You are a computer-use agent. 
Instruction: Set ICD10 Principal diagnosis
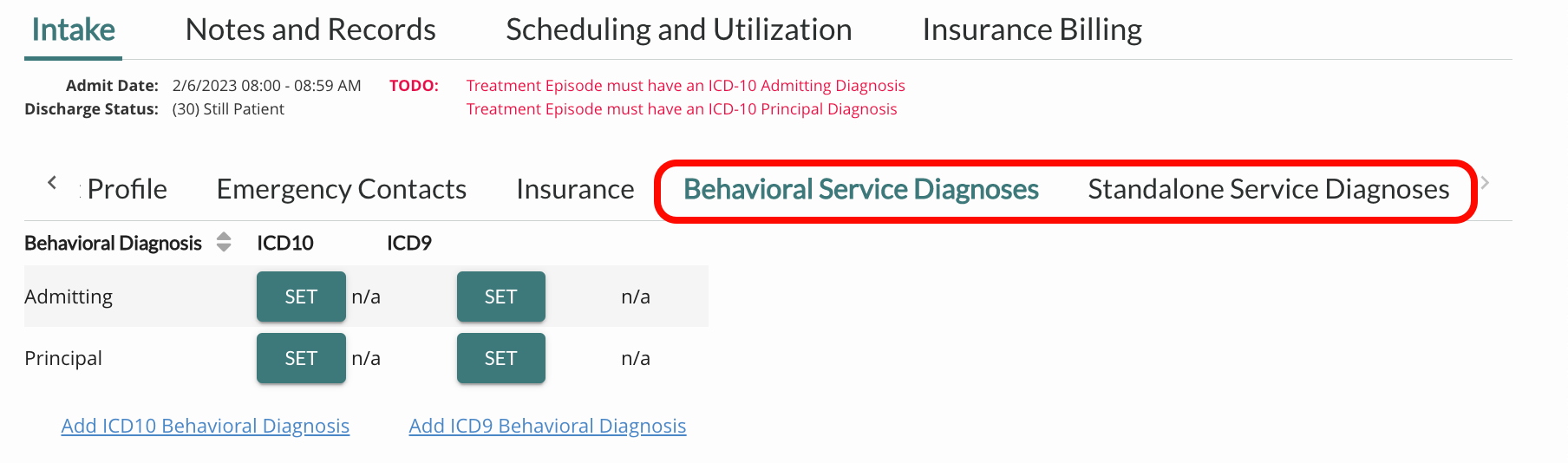coord(301,358)
